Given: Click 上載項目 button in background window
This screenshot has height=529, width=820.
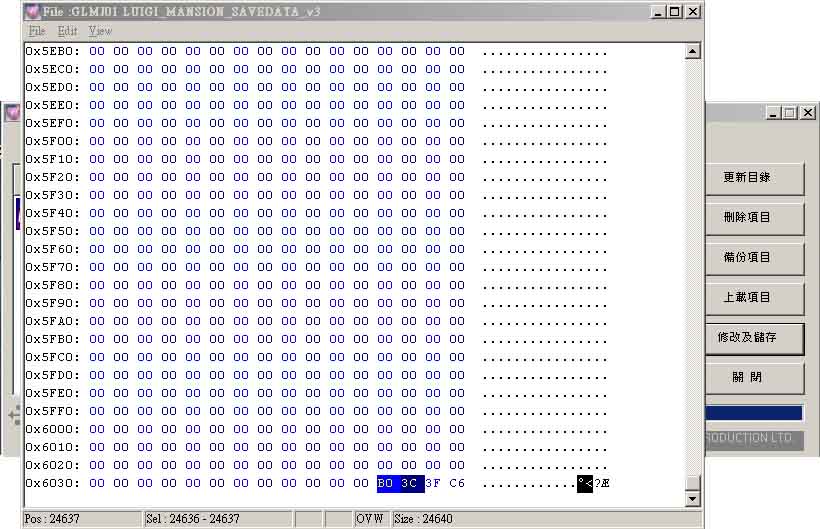Looking at the screenshot, I should (x=754, y=297).
